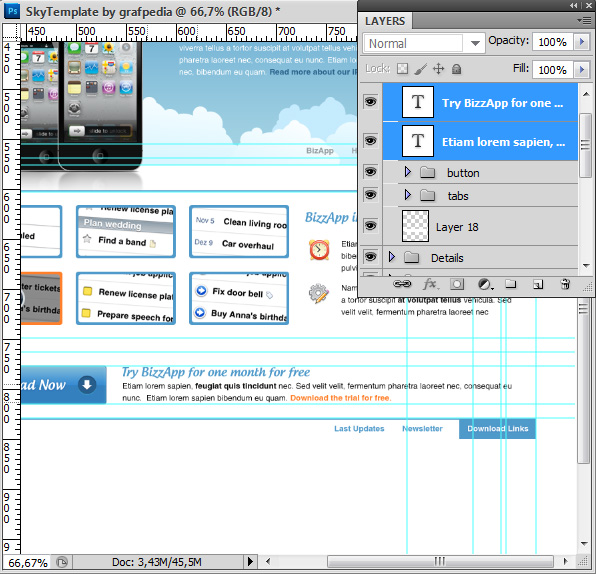Click the gear with pencil icon on canvas

(x=319, y=293)
